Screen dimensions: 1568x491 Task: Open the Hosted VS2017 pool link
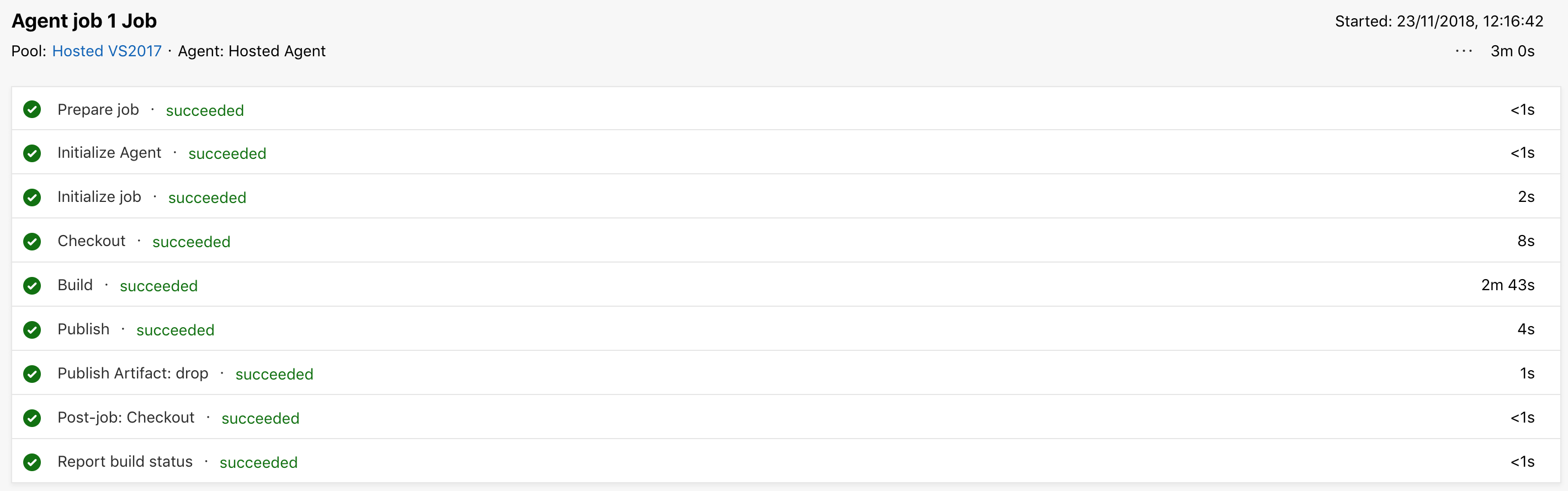[x=107, y=51]
